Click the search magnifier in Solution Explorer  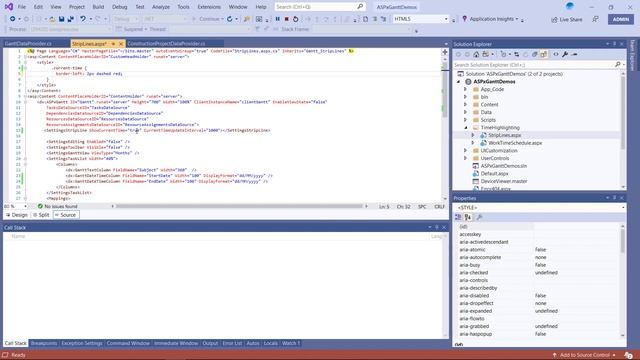(618, 64)
